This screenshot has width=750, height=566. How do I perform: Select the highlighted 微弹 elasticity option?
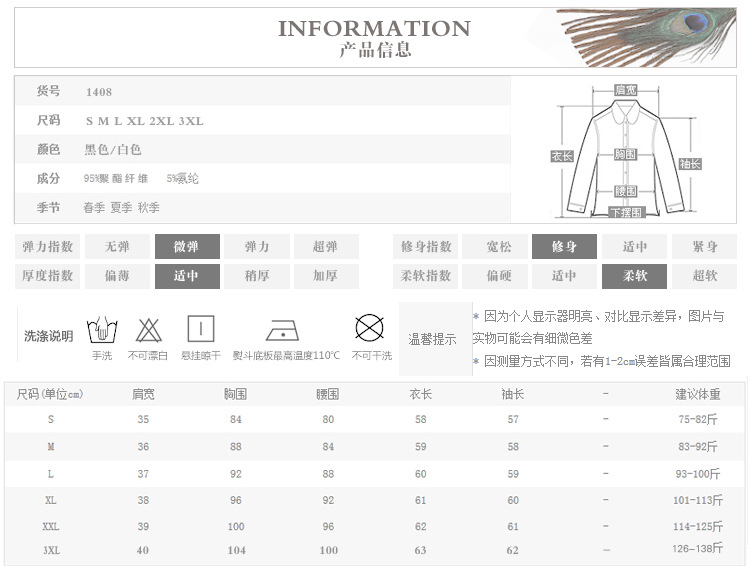187,246
